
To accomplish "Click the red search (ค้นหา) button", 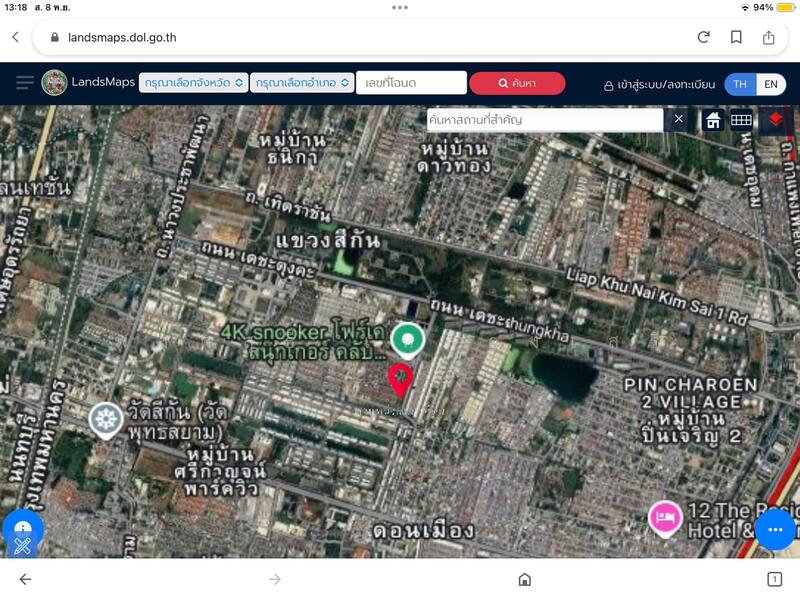I will click(517, 83).
